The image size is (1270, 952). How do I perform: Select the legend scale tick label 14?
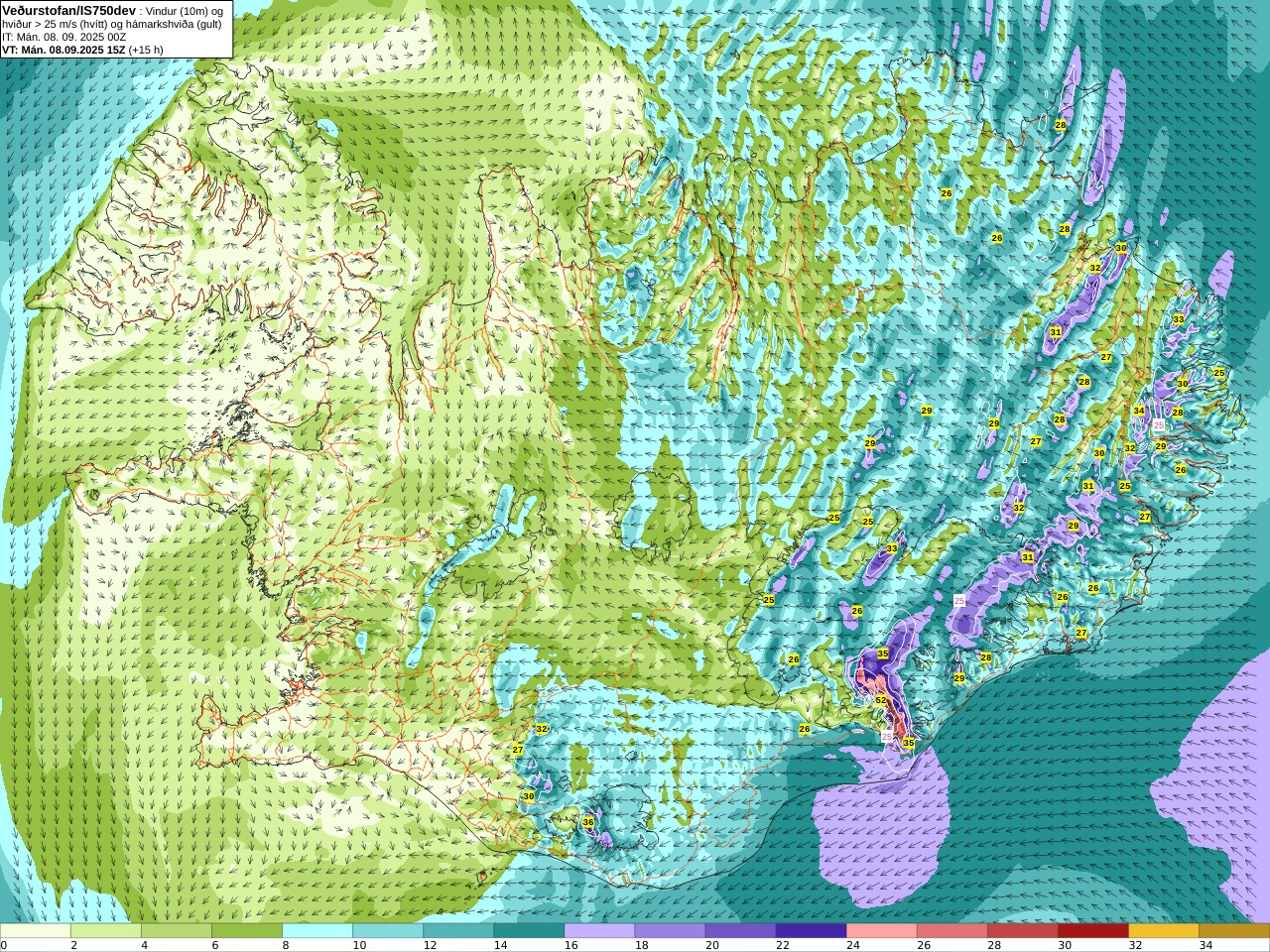(x=500, y=945)
